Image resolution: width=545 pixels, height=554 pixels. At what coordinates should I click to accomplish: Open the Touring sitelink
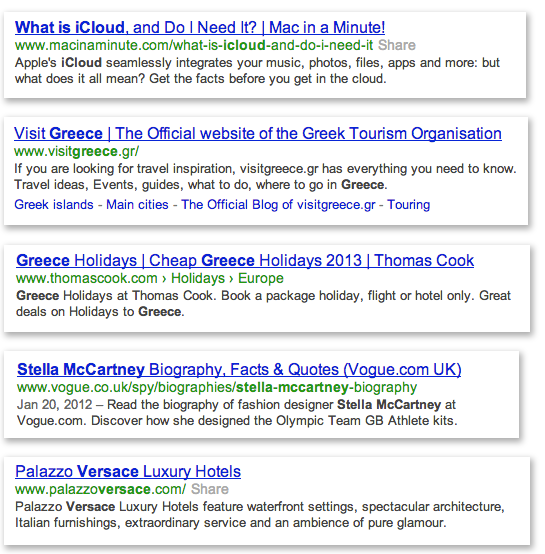pos(409,205)
